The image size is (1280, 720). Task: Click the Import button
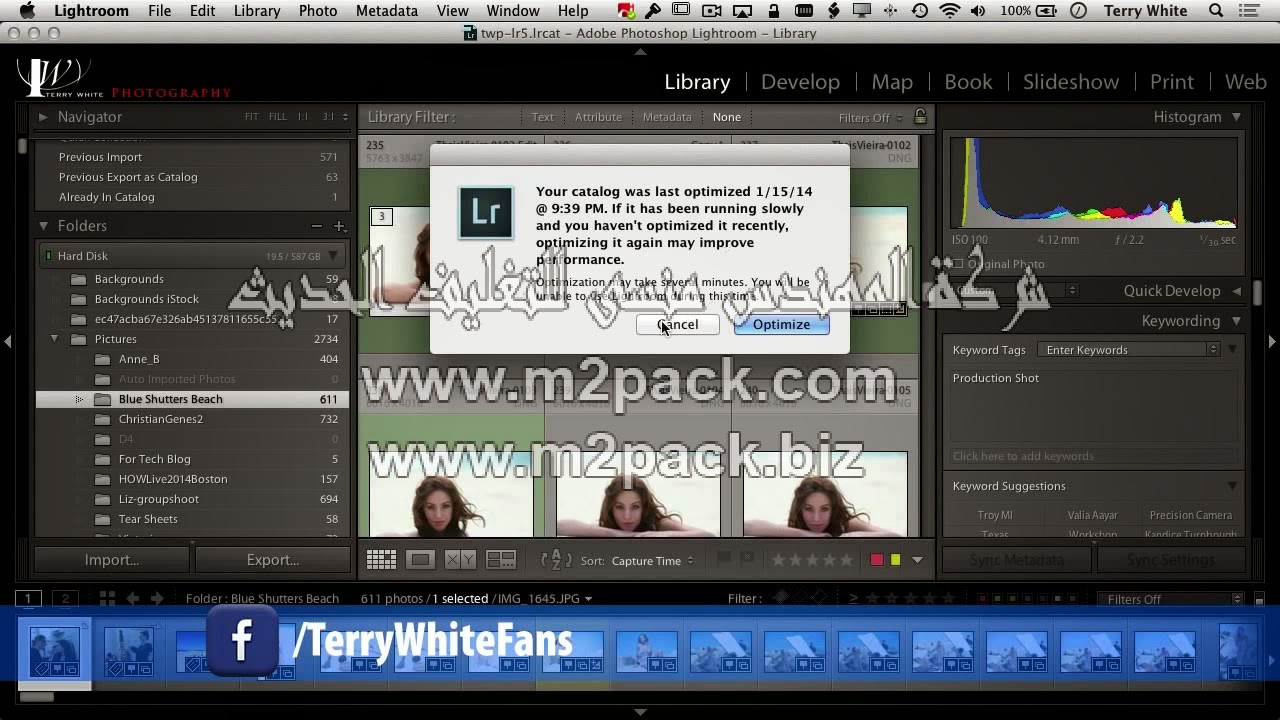coord(112,560)
